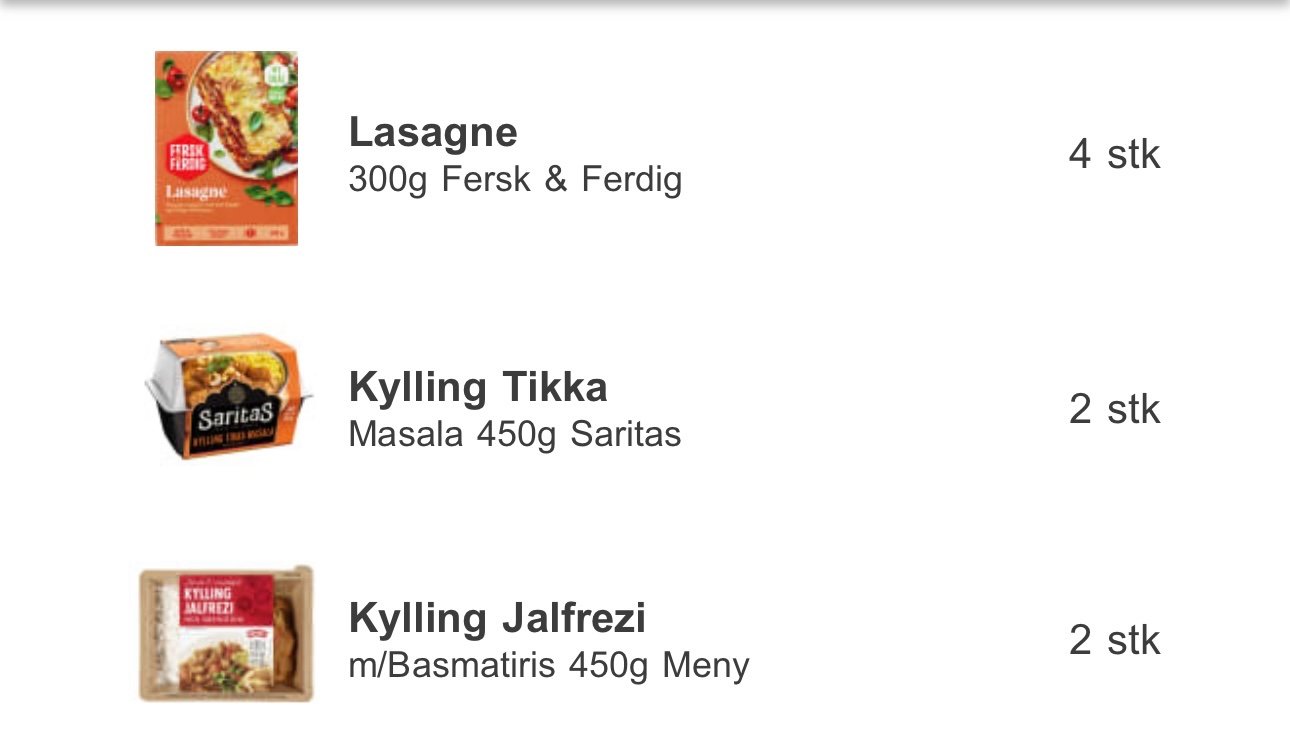Click the "Masala 450g Saritas" description

point(515,434)
